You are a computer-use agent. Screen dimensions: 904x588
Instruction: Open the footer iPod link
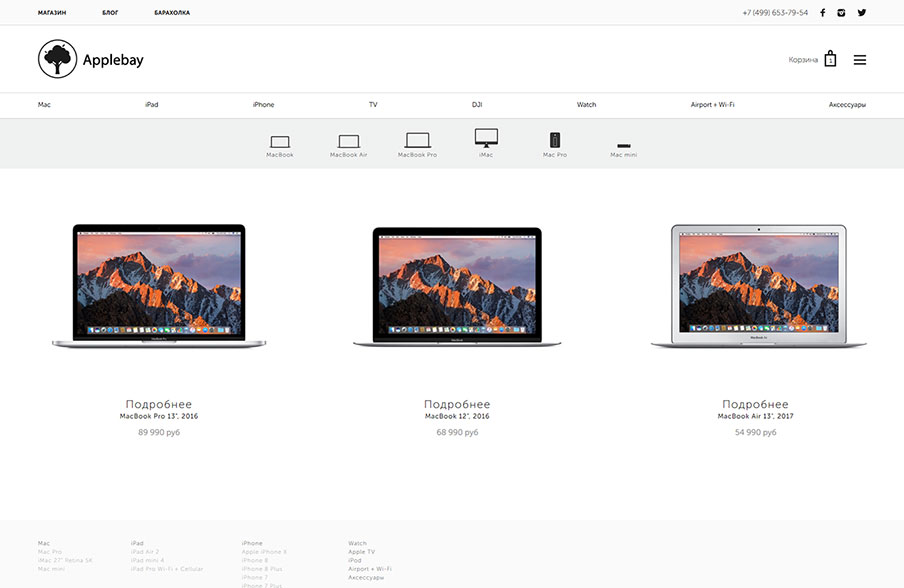[355, 560]
